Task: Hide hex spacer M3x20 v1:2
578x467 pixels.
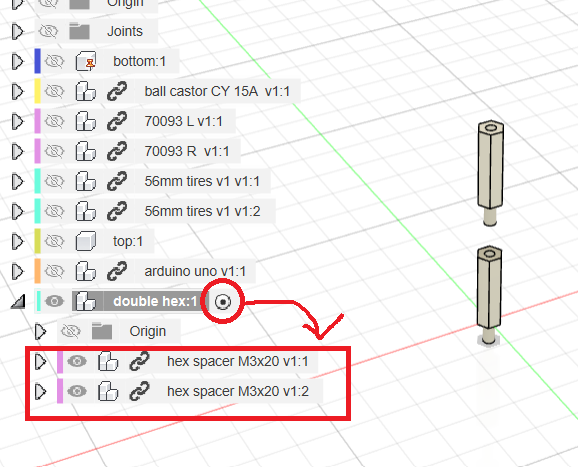Action: [x=77, y=391]
